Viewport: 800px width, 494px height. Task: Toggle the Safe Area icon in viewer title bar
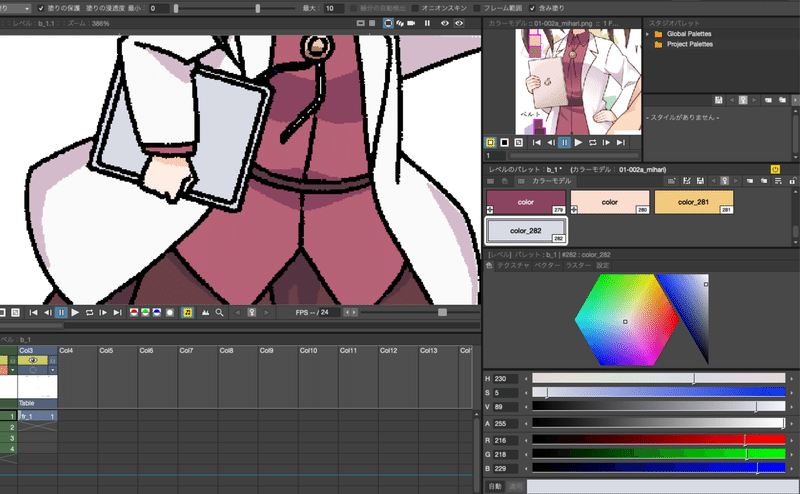point(361,23)
